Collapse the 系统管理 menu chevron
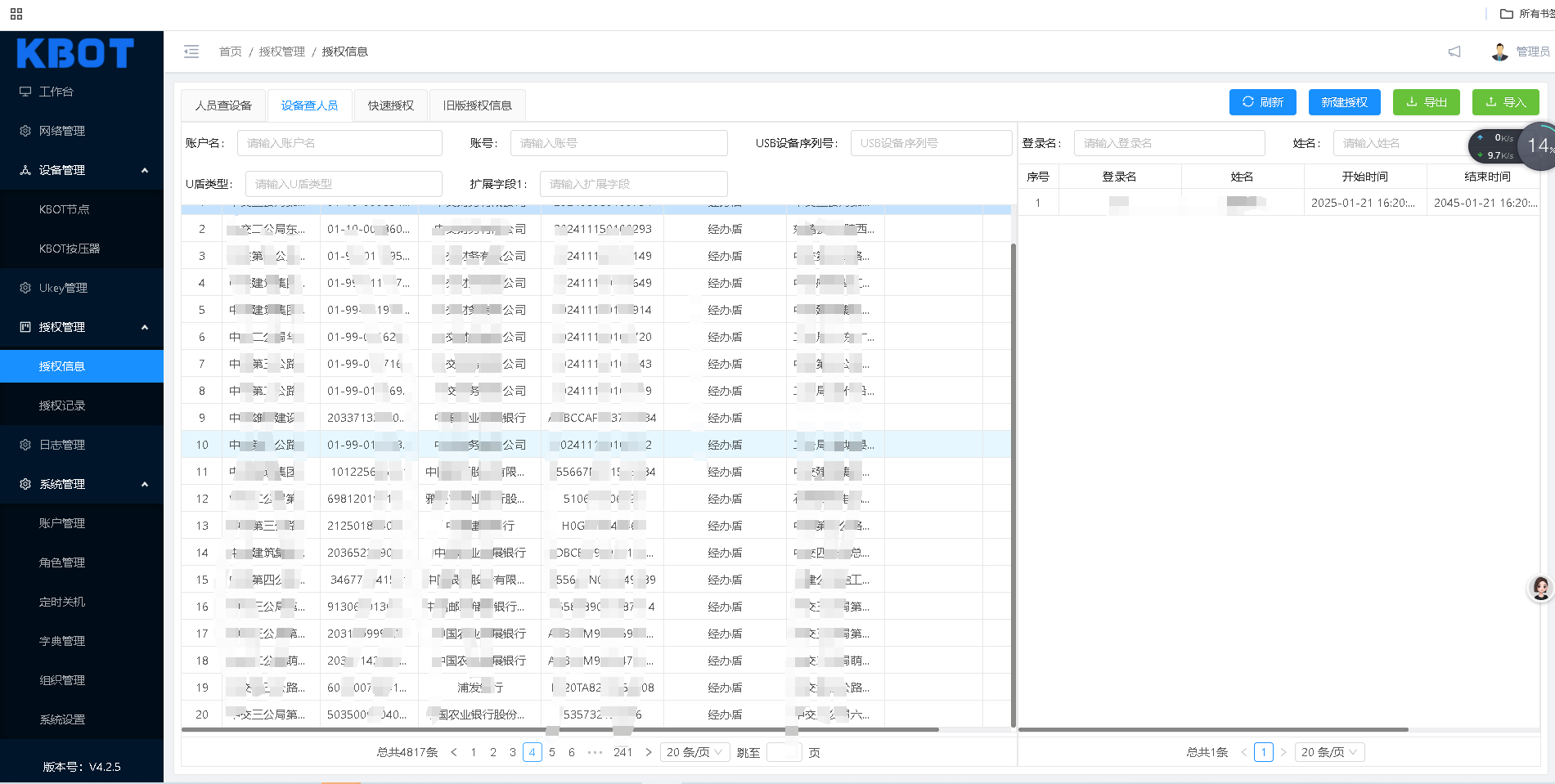The width and height of the screenshot is (1555, 784). pos(145,484)
